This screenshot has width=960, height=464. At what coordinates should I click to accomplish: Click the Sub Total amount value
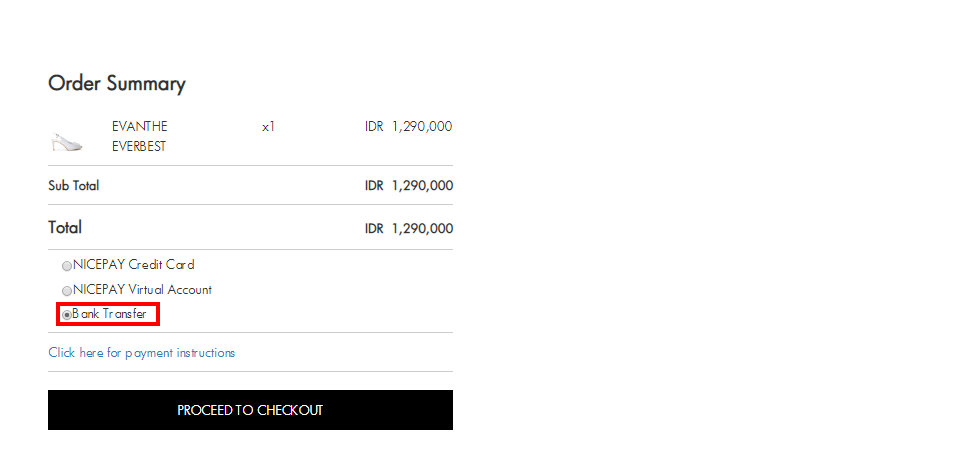pyautogui.click(x=409, y=185)
